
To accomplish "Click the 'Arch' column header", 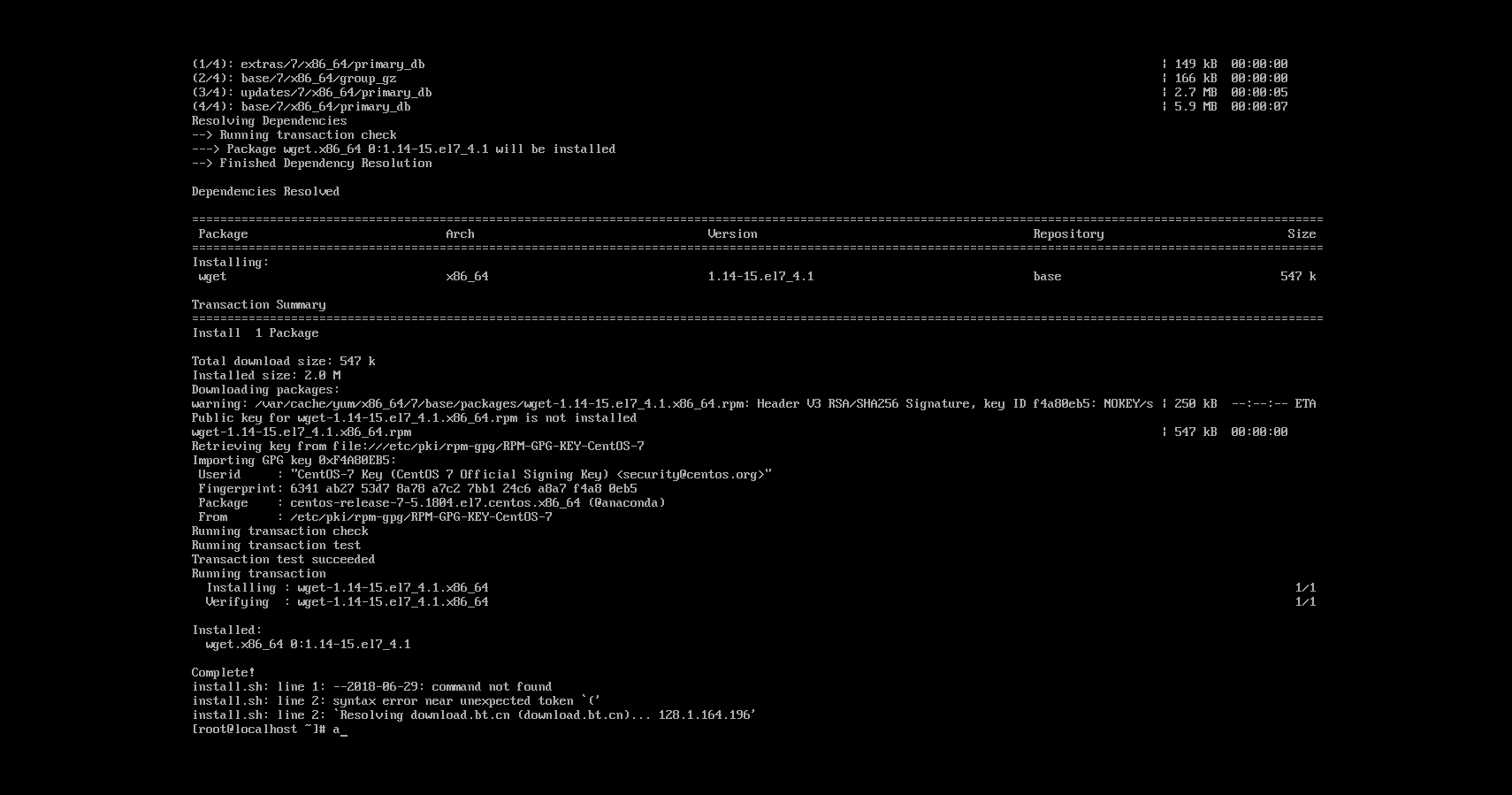I will 461,233.
